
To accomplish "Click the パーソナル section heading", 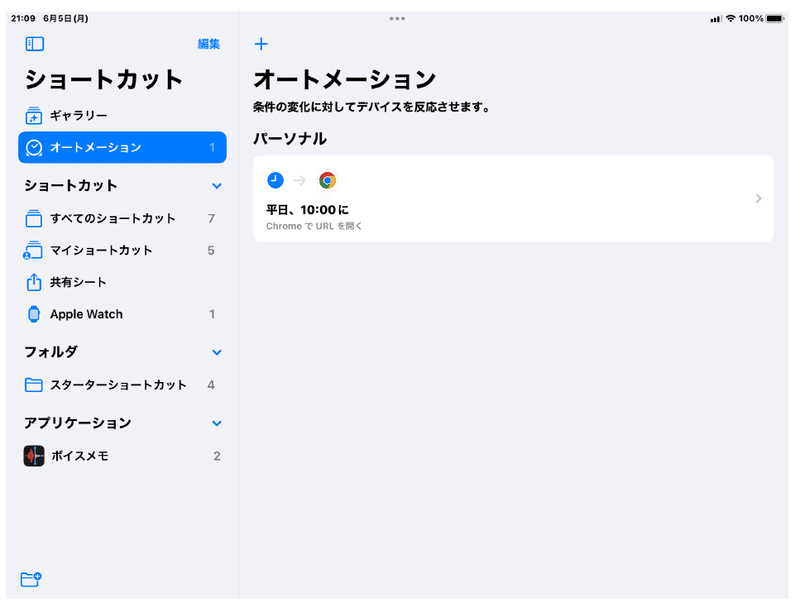I will [x=290, y=139].
